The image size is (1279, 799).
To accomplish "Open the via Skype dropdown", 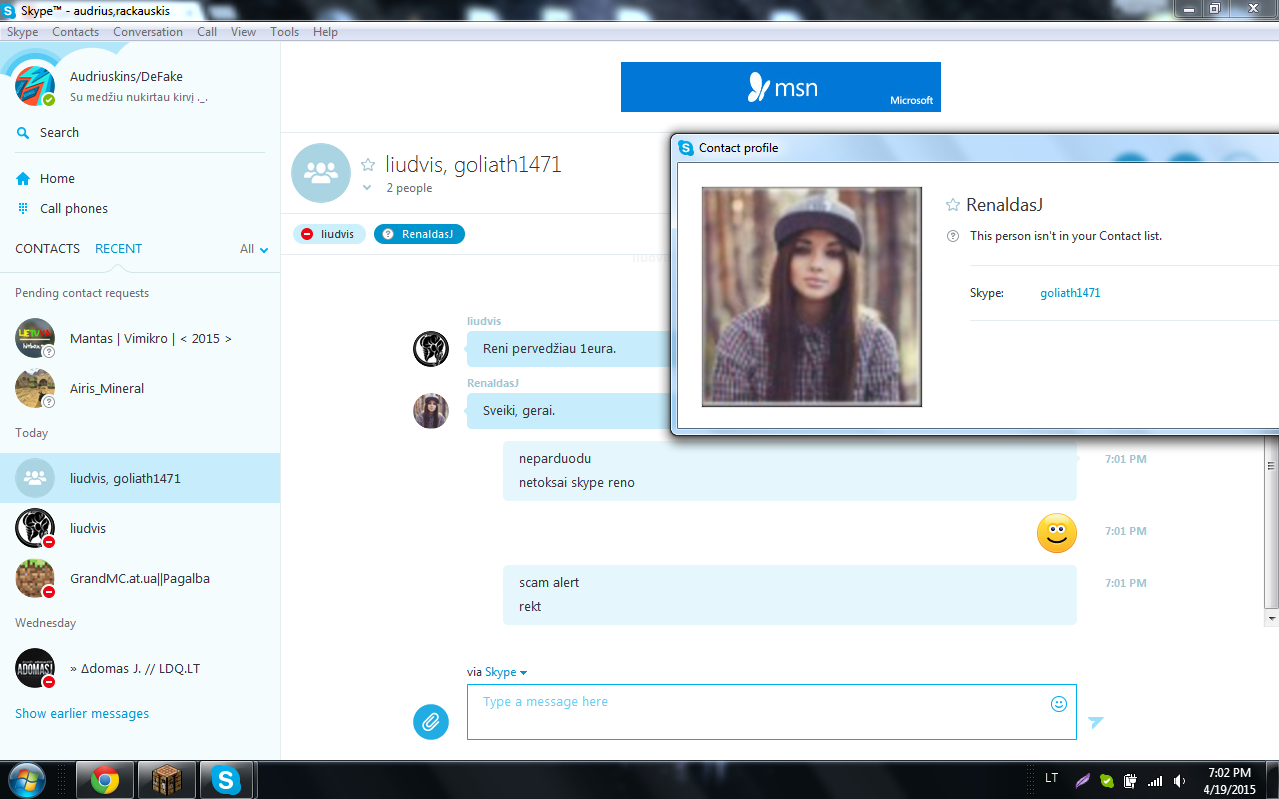I will (x=506, y=673).
